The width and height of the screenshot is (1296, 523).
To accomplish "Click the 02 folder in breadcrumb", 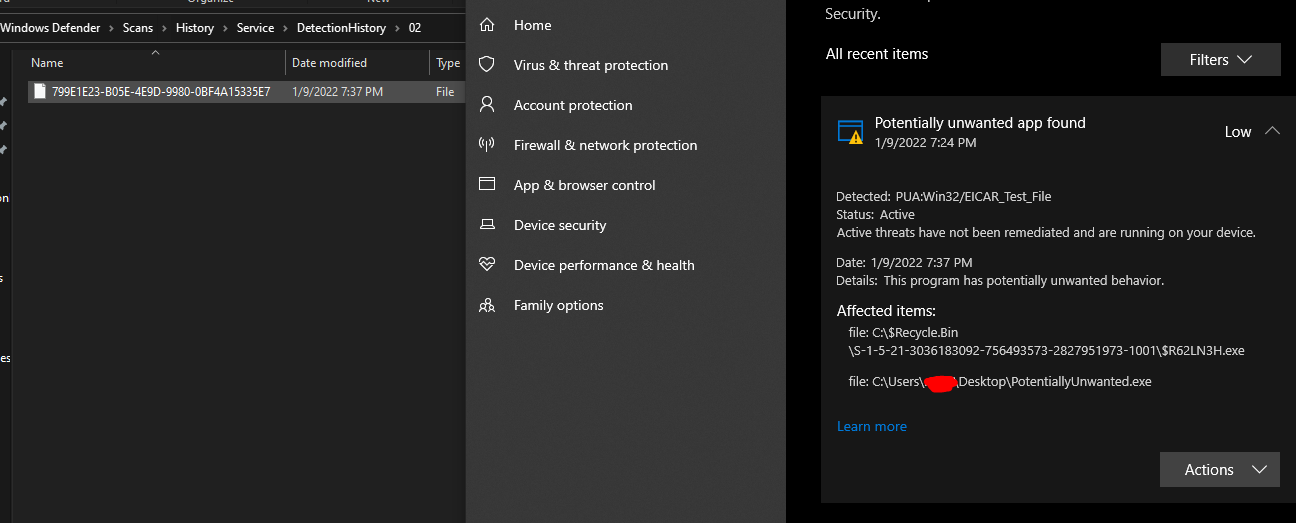I will tap(415, 28).
